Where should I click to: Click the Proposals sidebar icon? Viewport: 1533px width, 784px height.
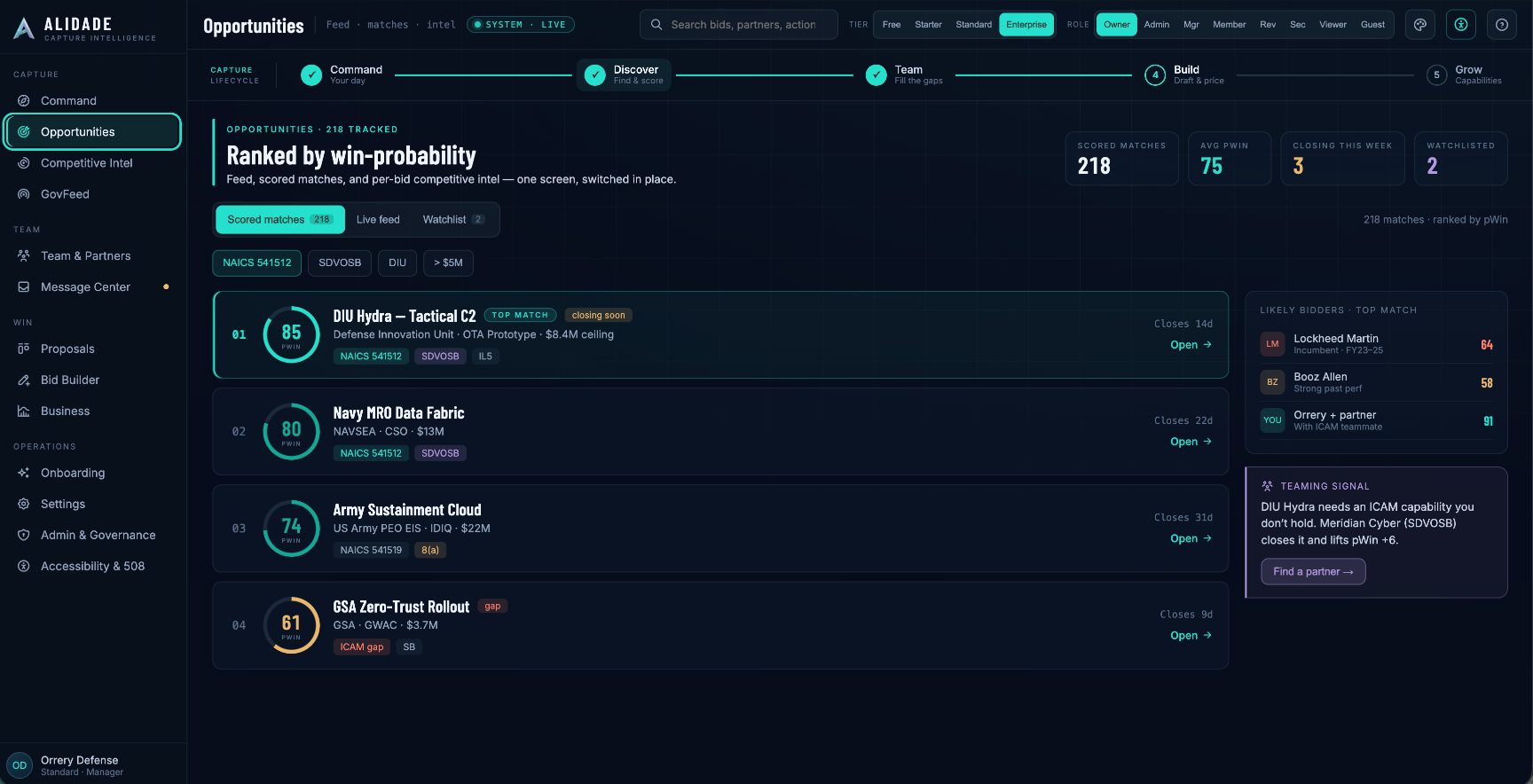24,349
